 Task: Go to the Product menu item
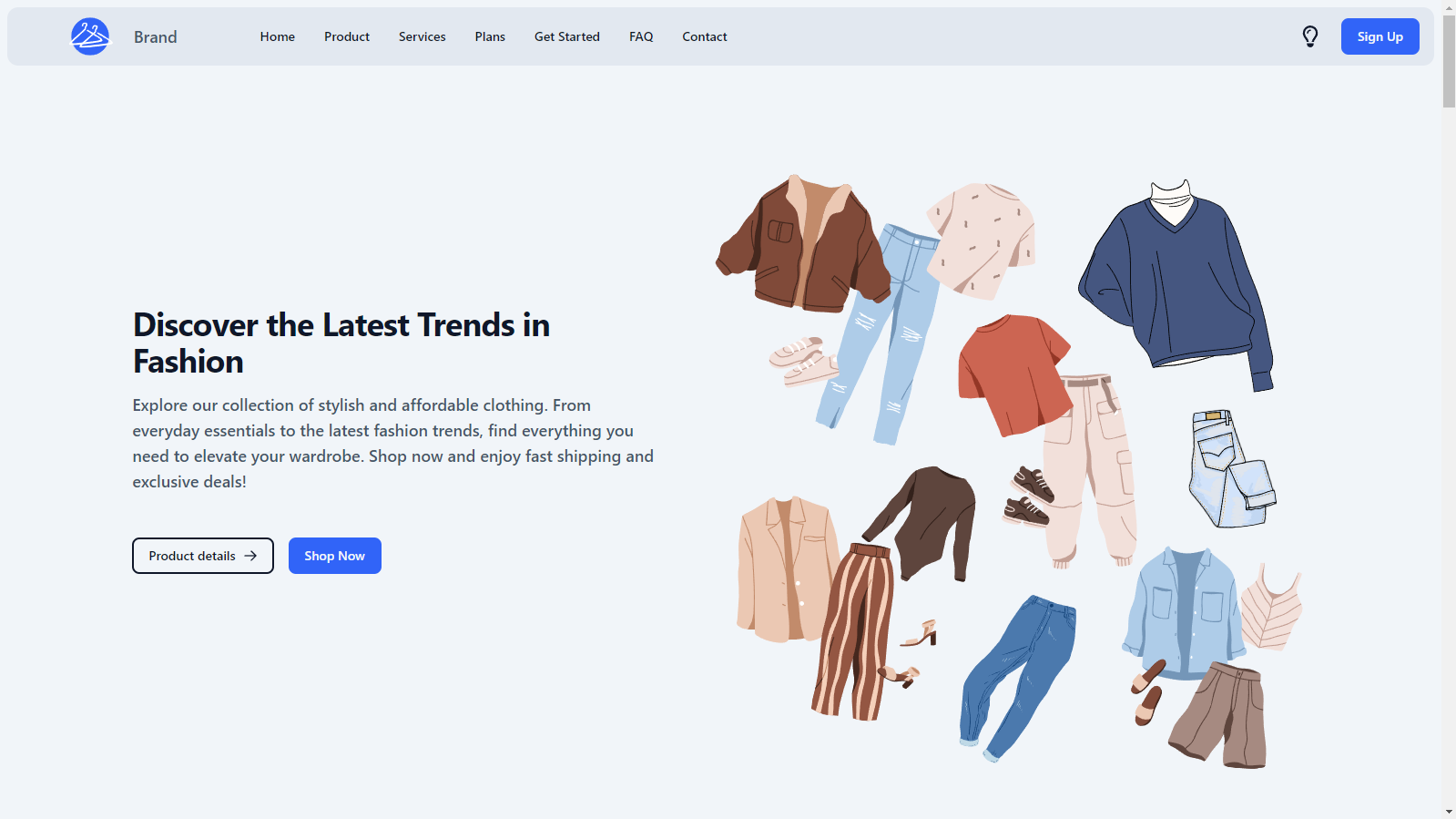tap(346, 36)
